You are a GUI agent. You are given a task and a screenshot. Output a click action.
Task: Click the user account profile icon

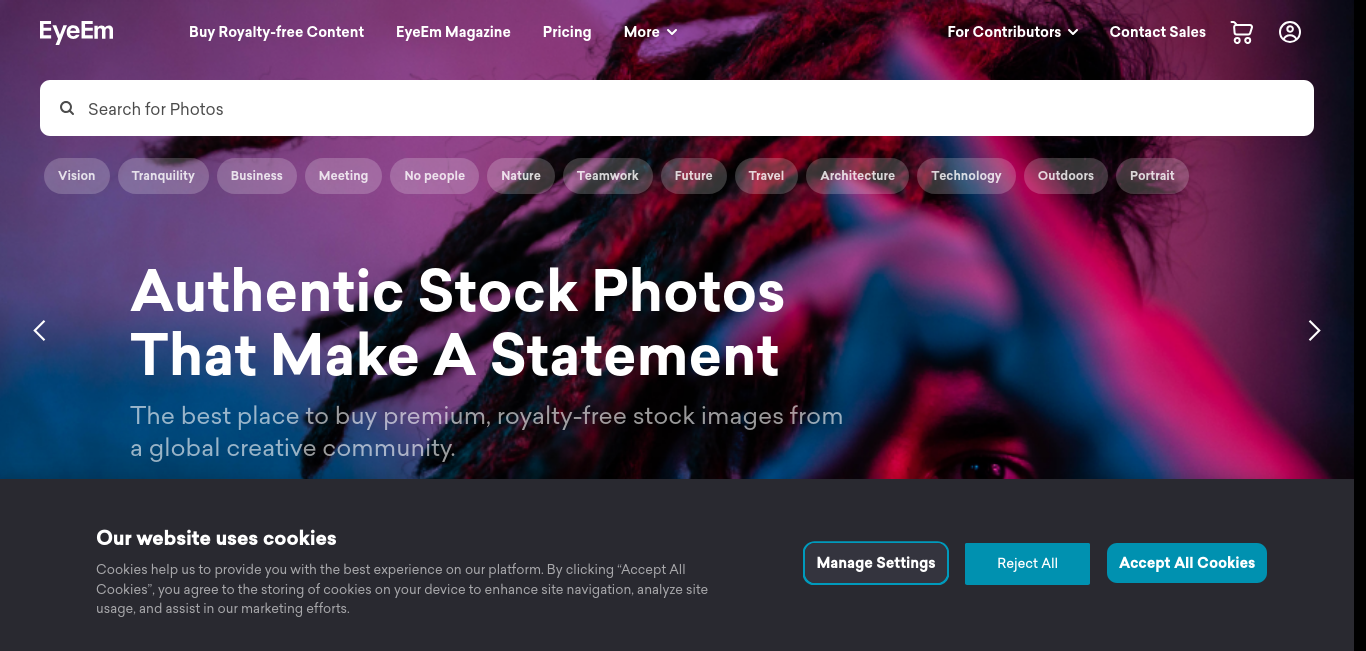(x=1290, y=32)
